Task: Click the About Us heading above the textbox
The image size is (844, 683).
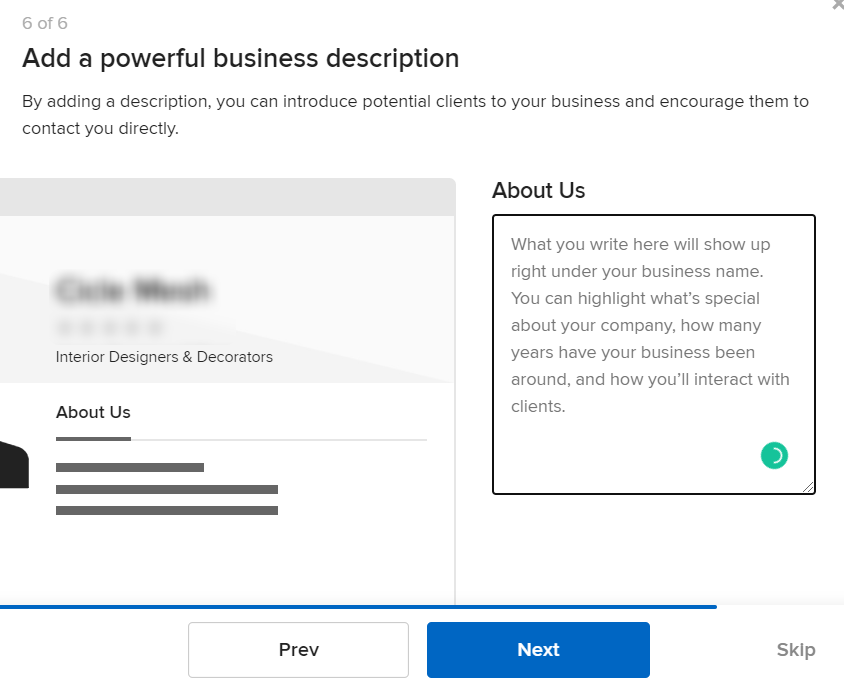Action: click(x=538, y=190)
